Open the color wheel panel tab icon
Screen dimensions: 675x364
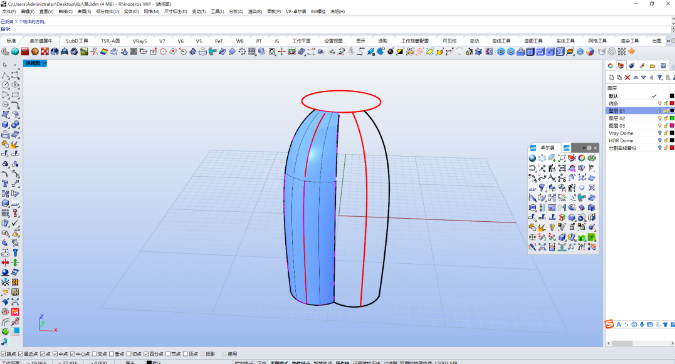point(610,65)
